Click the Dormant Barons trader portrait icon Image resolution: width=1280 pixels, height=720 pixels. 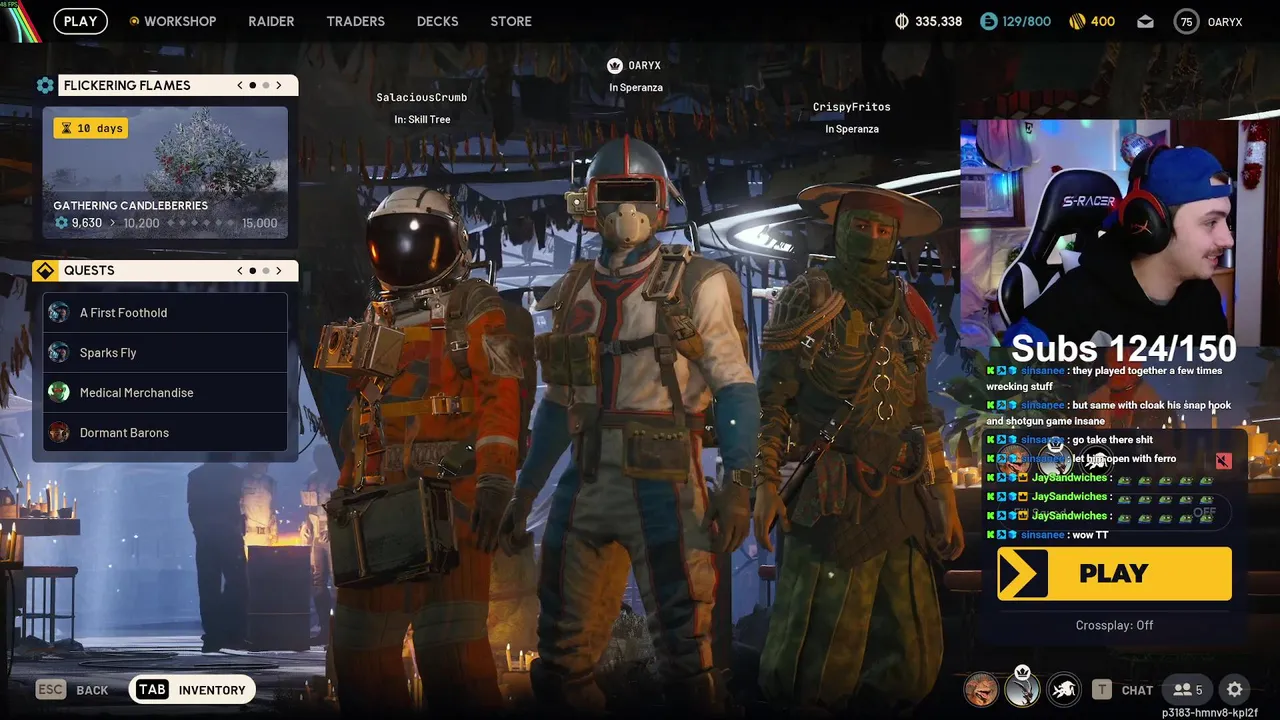pyautogui.click(x=59, y=432)
